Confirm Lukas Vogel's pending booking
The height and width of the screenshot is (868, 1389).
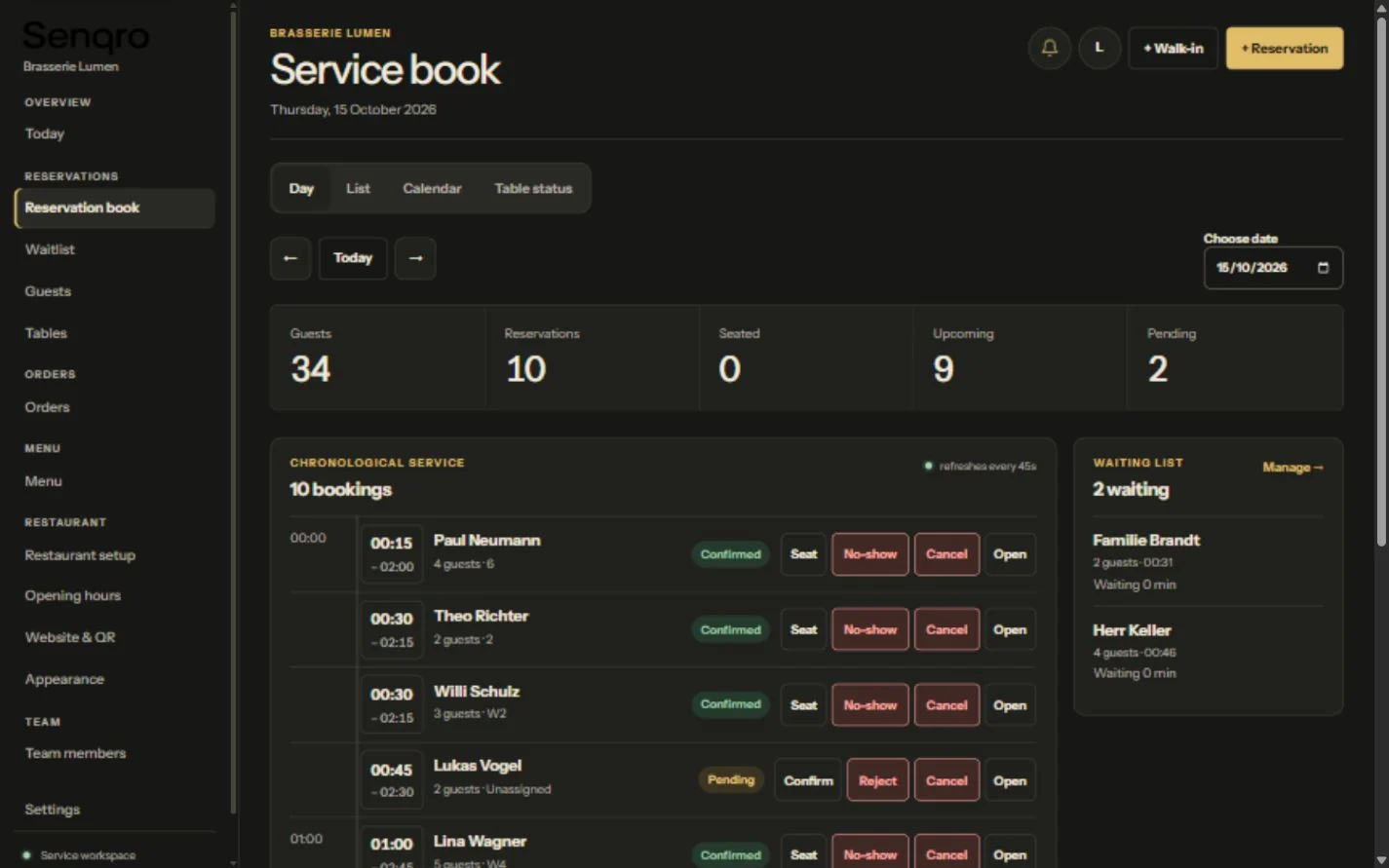click(808, 780)
